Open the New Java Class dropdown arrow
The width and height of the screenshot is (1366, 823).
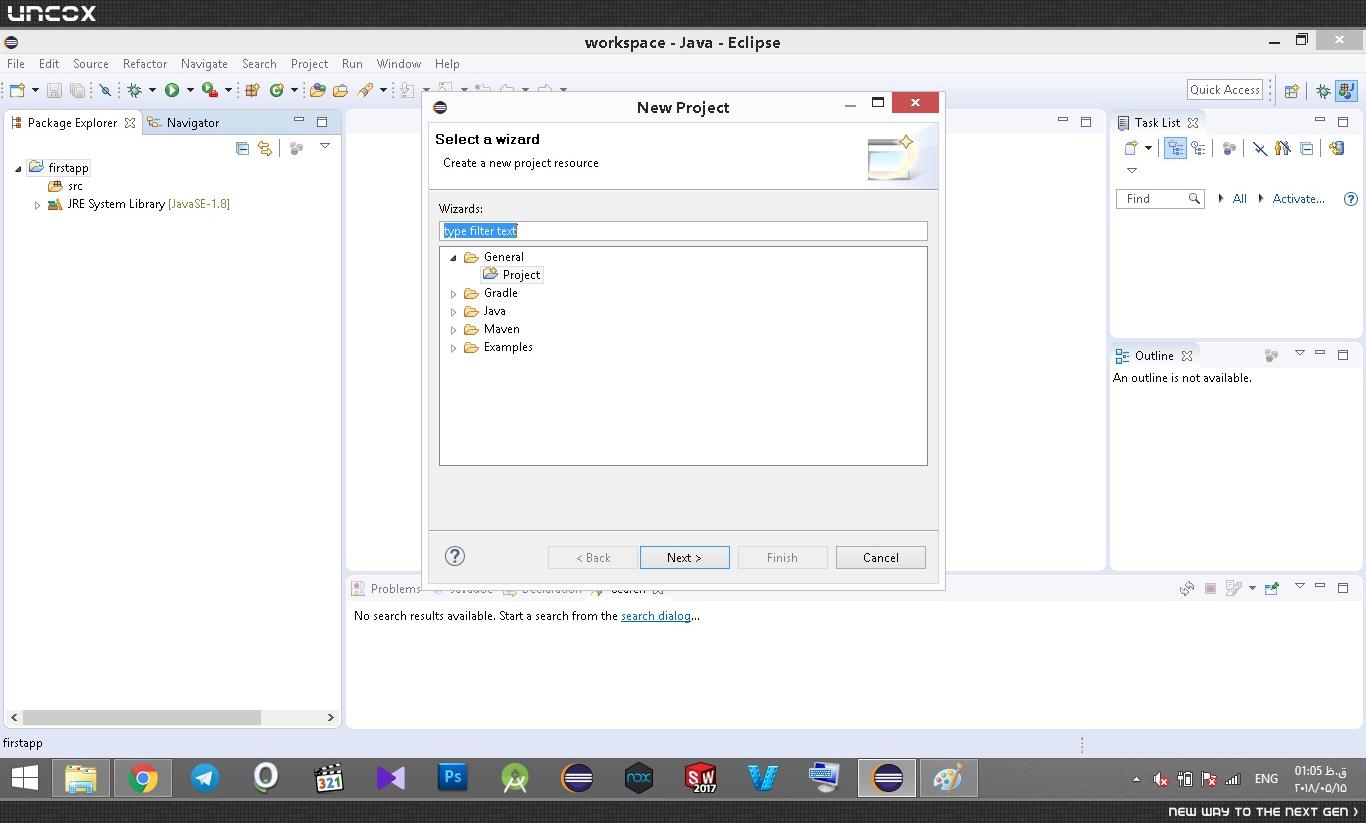(294, 90)
